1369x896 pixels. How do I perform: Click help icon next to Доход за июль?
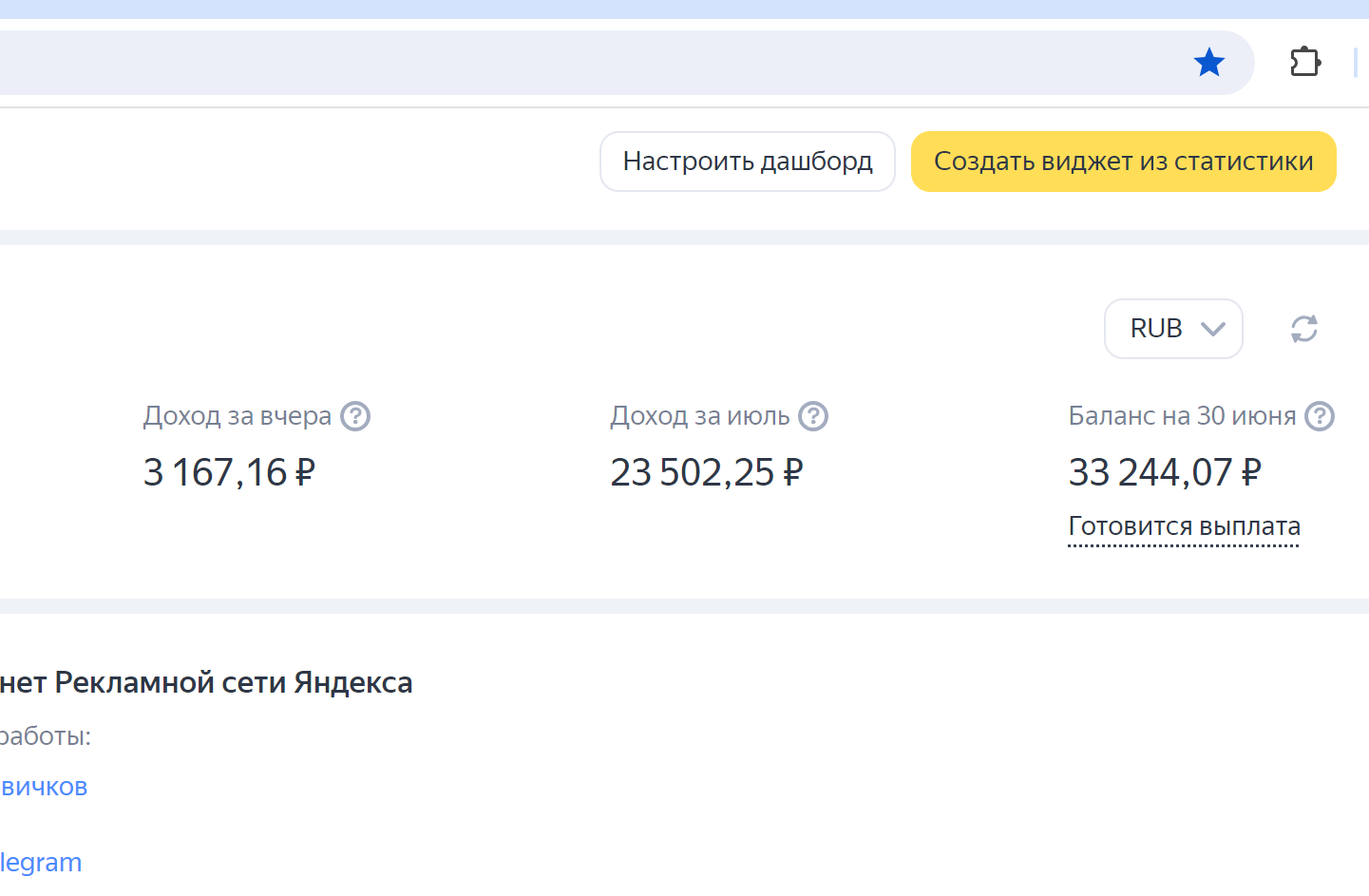tap(813, 416)
